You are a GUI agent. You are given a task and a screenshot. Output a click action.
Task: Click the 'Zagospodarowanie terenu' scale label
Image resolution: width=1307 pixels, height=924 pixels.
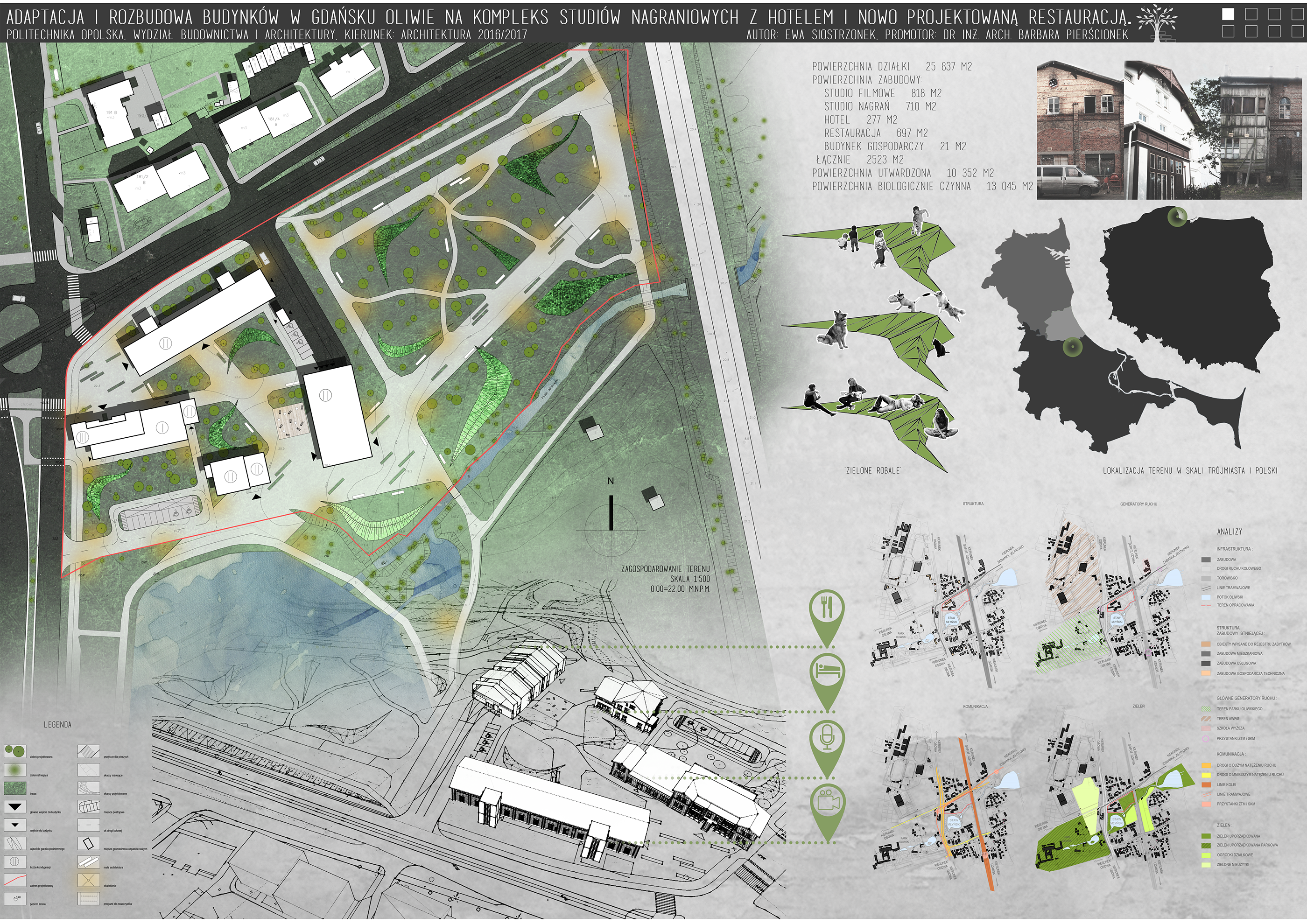pyautogui.click(x=665, y=569)
